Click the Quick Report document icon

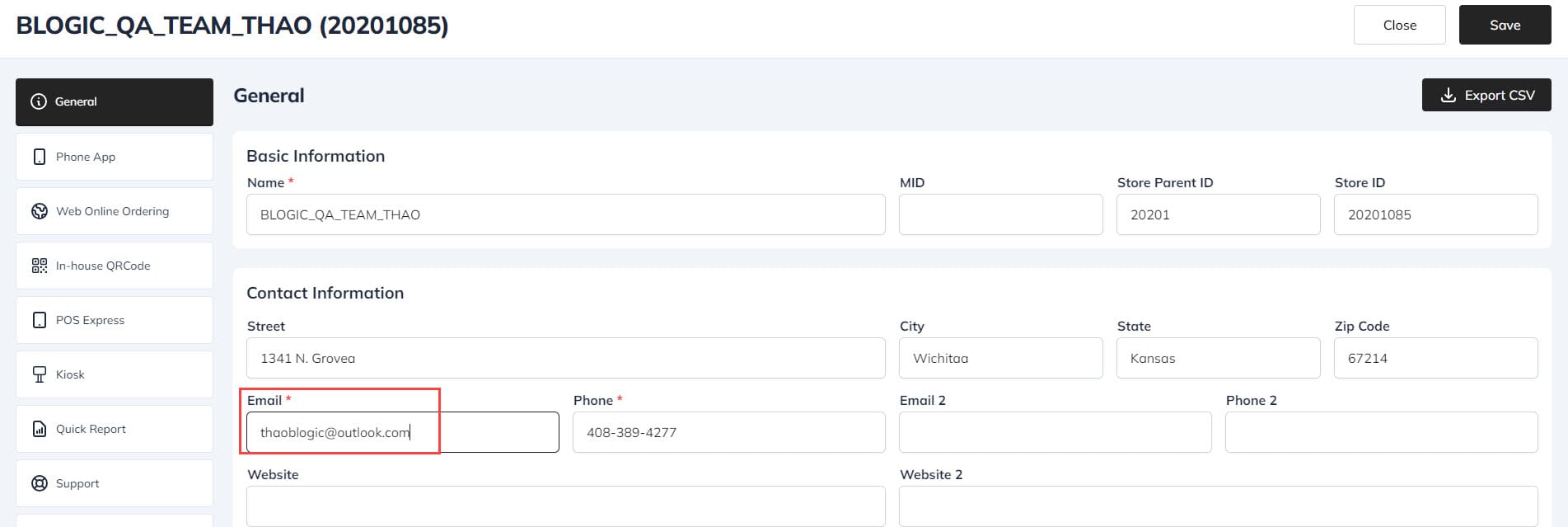[x=40, y=429]
